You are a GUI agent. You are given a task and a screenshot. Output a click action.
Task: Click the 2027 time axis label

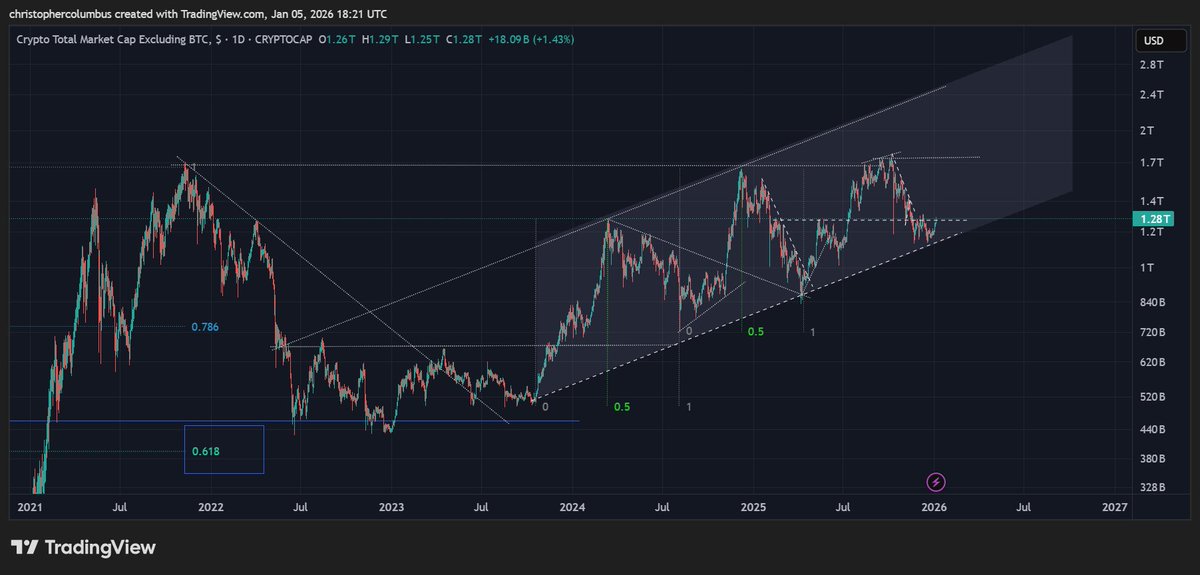(x=1114, y=507)
